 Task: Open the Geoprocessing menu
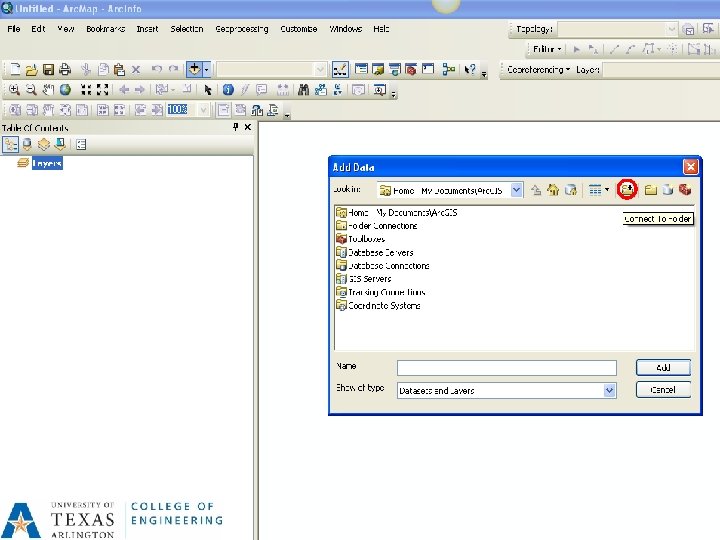tap(242, 28)
